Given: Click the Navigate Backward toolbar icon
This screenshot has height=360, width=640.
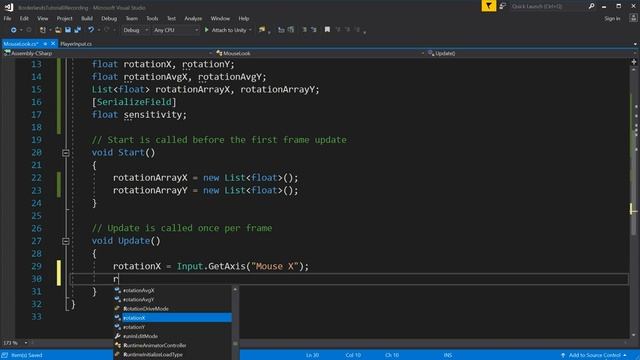Looking at the screenshot, I should coord(13,30).
